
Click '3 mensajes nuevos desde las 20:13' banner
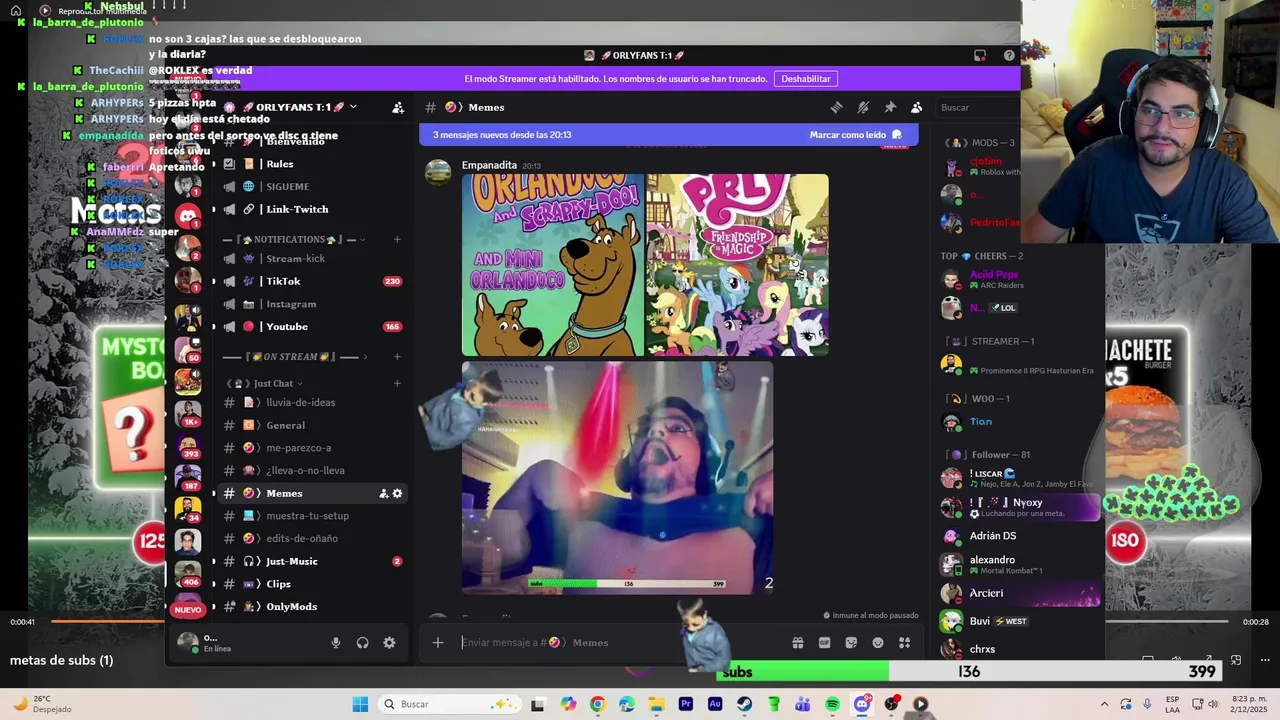click(502, 134)
